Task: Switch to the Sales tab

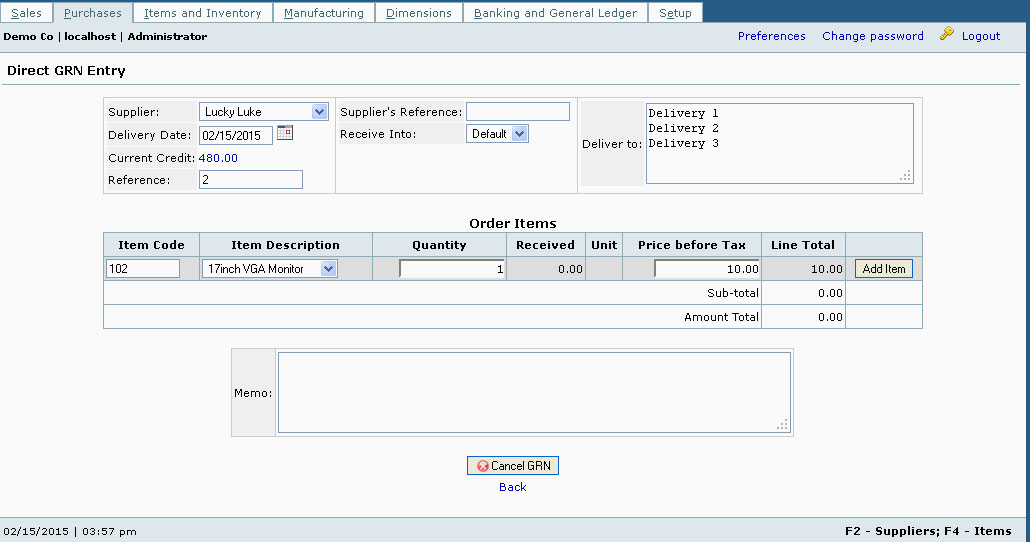Action: click(26, 13)
